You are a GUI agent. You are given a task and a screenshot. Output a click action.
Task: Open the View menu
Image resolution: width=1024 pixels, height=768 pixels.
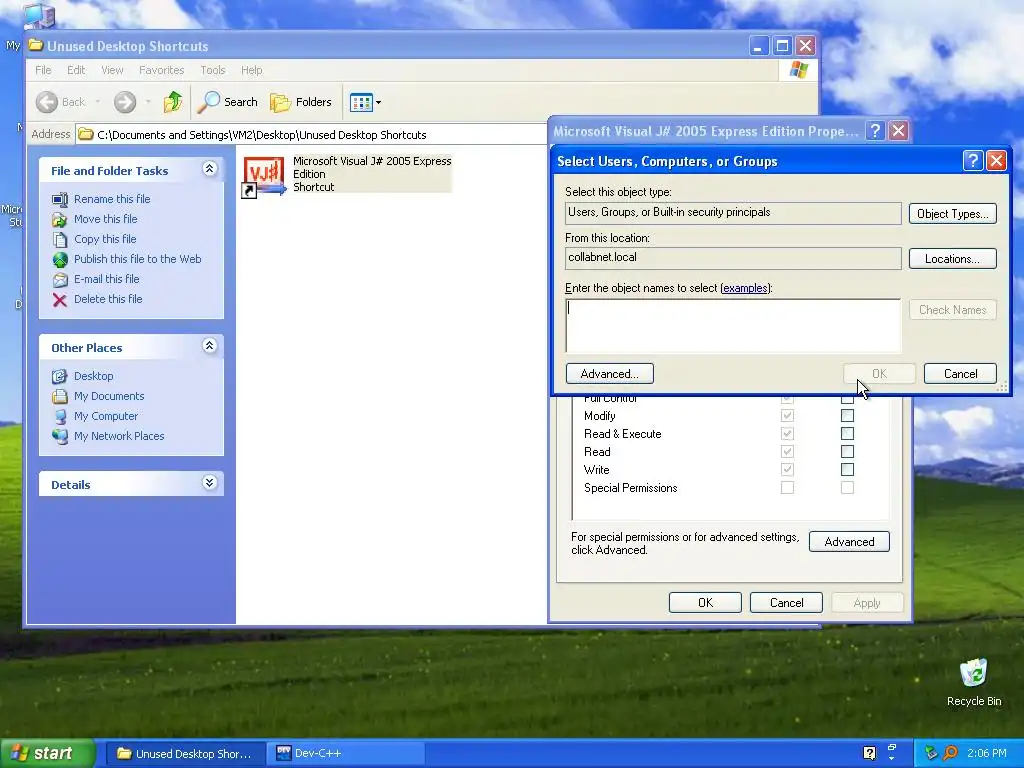pos(112,70)
